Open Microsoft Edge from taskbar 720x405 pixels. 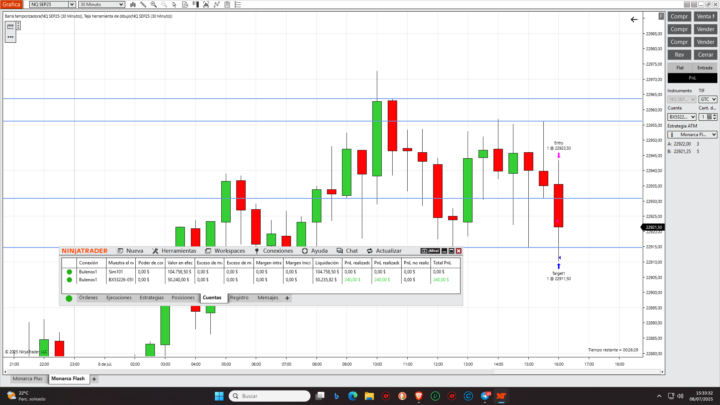tap(353, 396)
